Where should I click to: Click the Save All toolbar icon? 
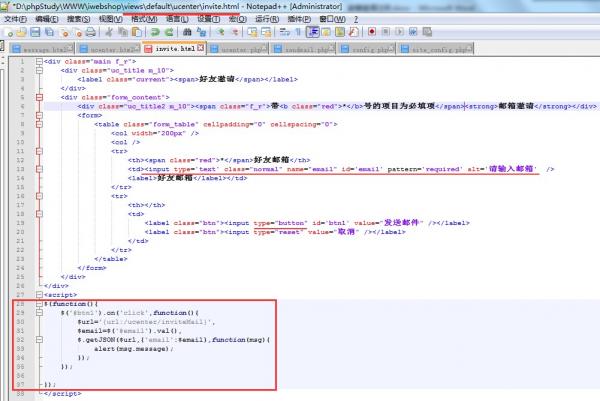tap(49, 32)
